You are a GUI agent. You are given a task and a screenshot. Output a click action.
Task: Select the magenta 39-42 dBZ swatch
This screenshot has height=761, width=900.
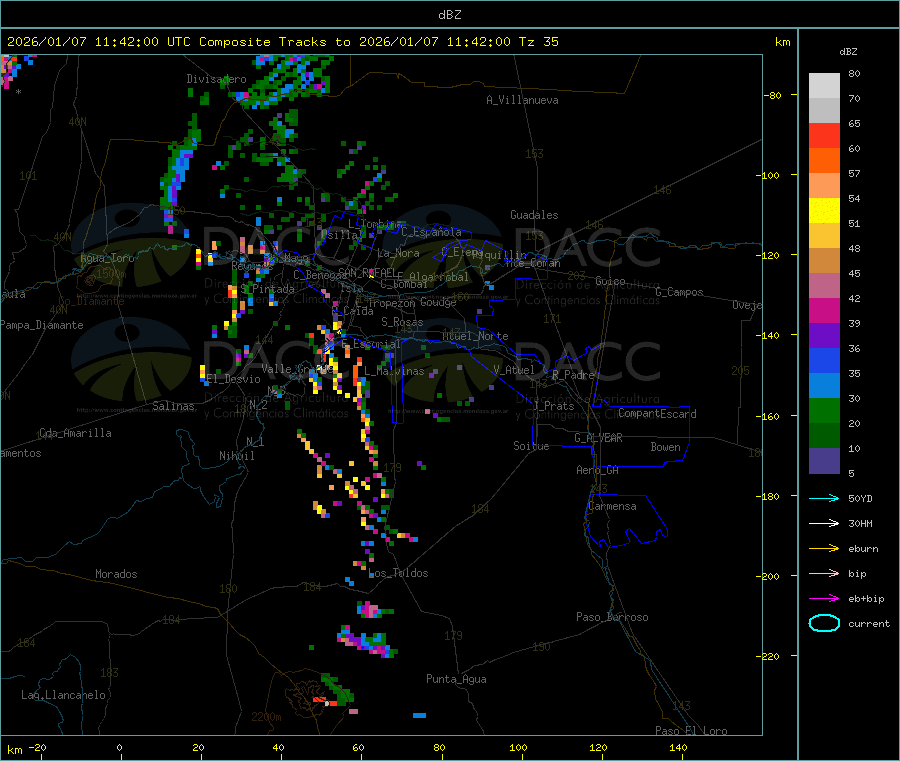[x=824, y=310]
